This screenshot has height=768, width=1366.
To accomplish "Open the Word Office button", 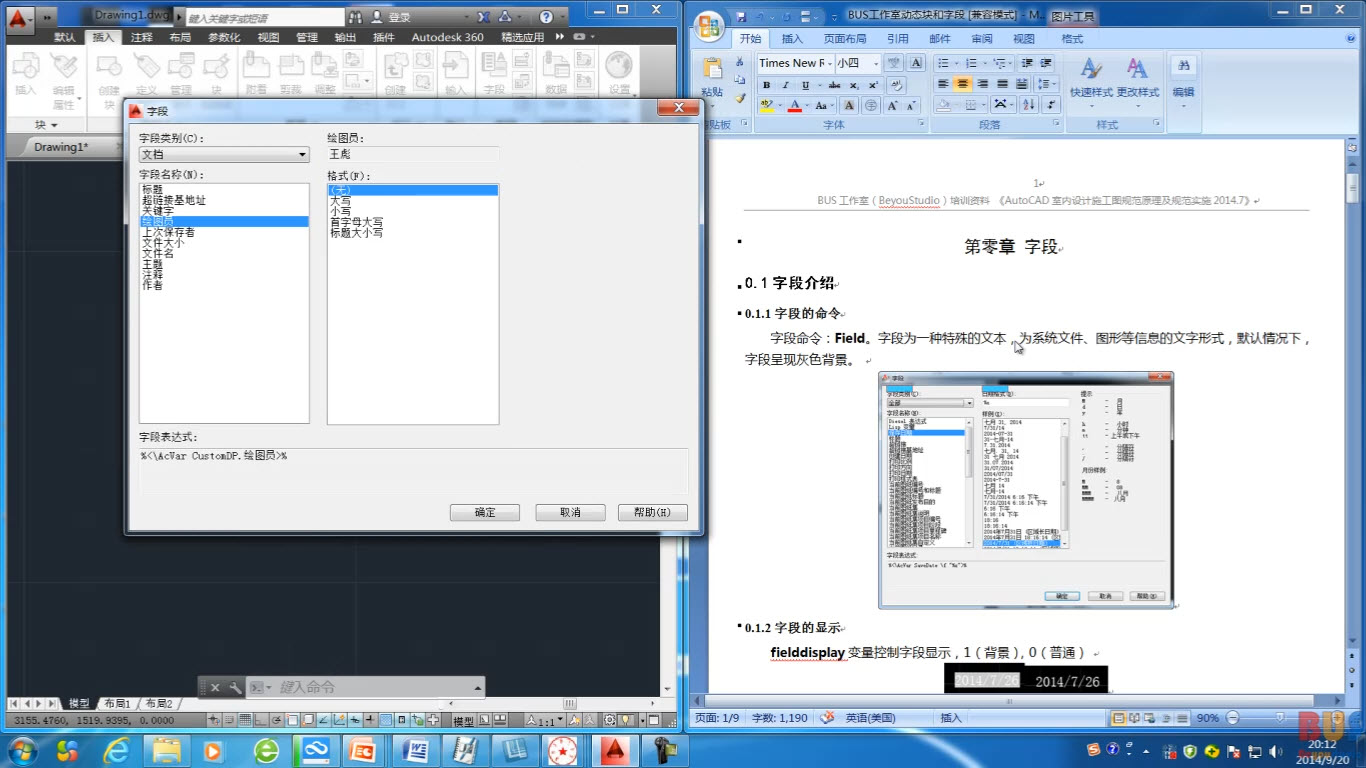I will (709, 26).
